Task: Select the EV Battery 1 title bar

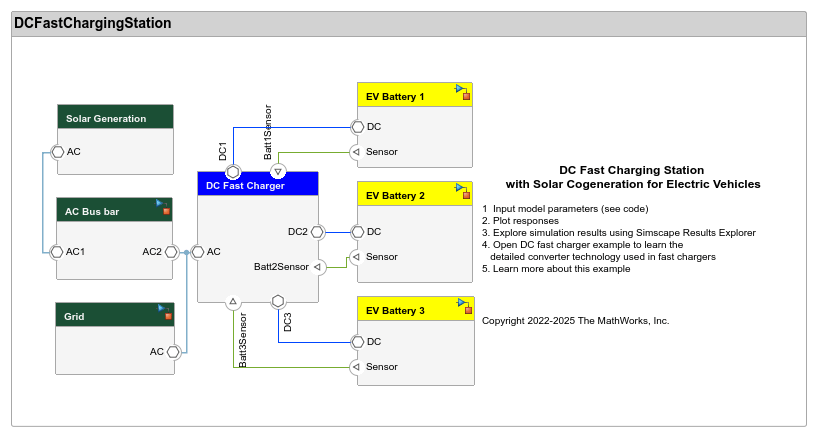Action: 415,95
